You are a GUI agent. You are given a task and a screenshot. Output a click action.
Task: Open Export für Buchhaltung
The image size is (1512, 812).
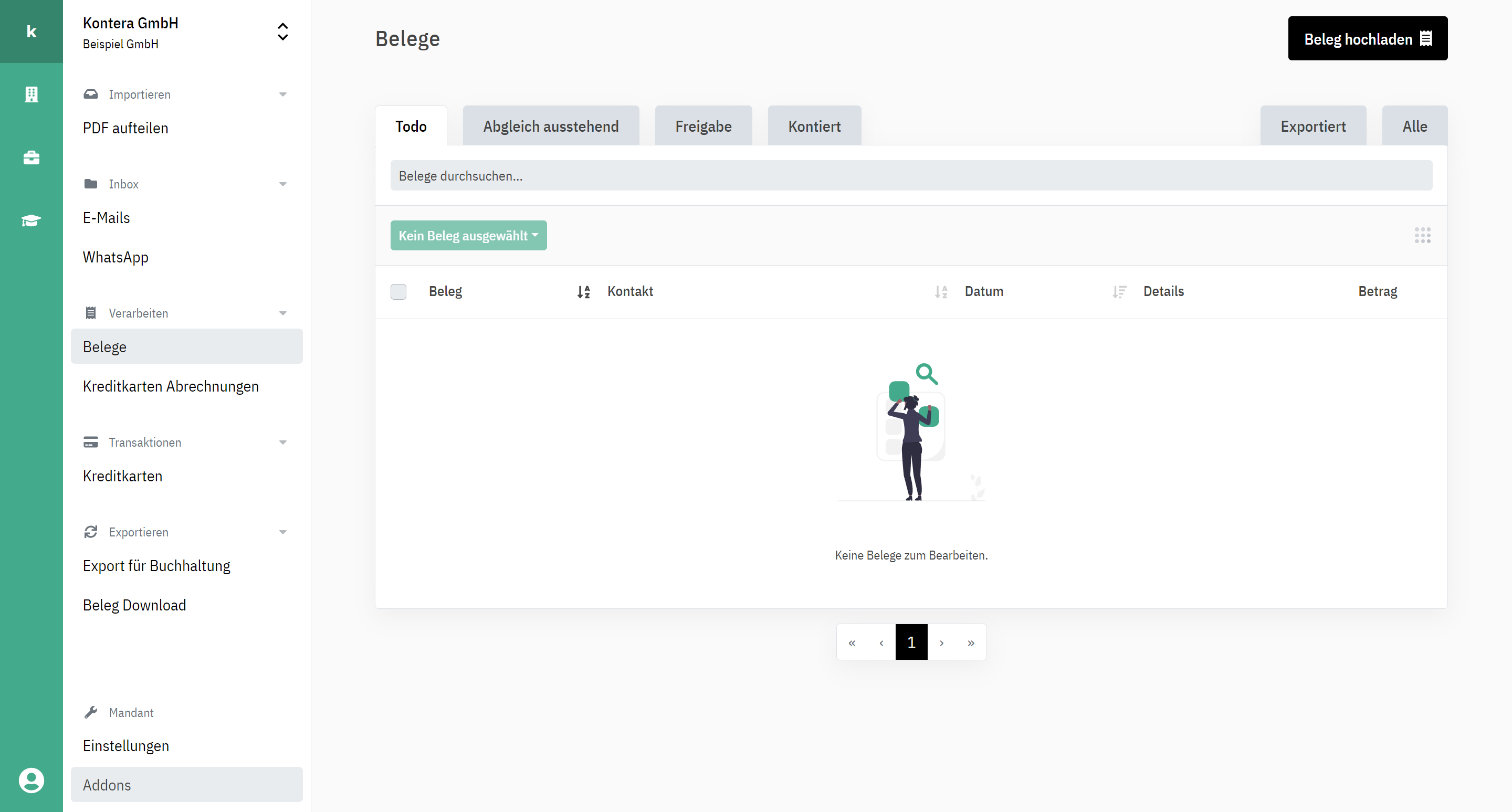[x=186, y=566]
